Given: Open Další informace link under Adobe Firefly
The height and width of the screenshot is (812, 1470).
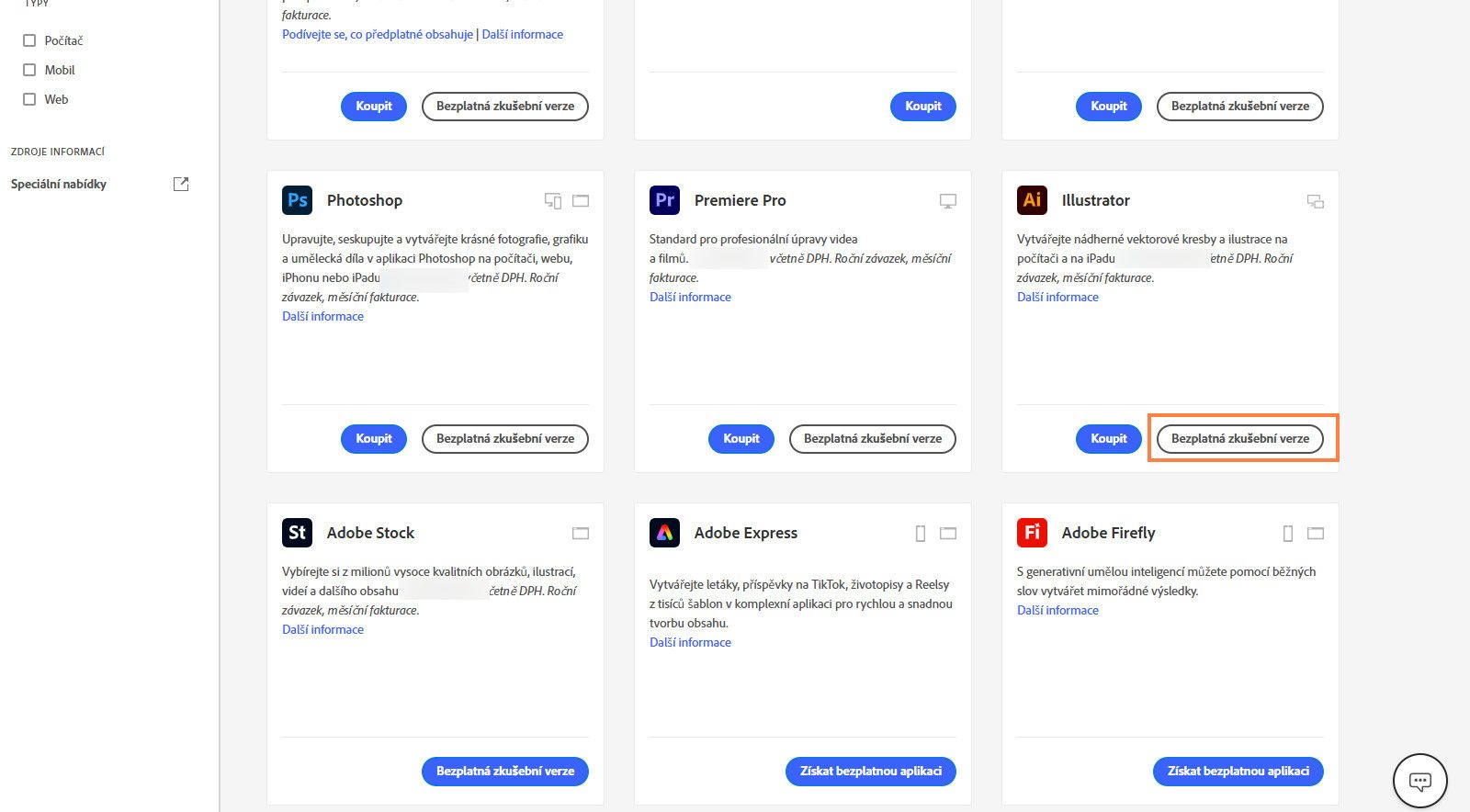Looking at the screenshot, I should coord(1057,610).
